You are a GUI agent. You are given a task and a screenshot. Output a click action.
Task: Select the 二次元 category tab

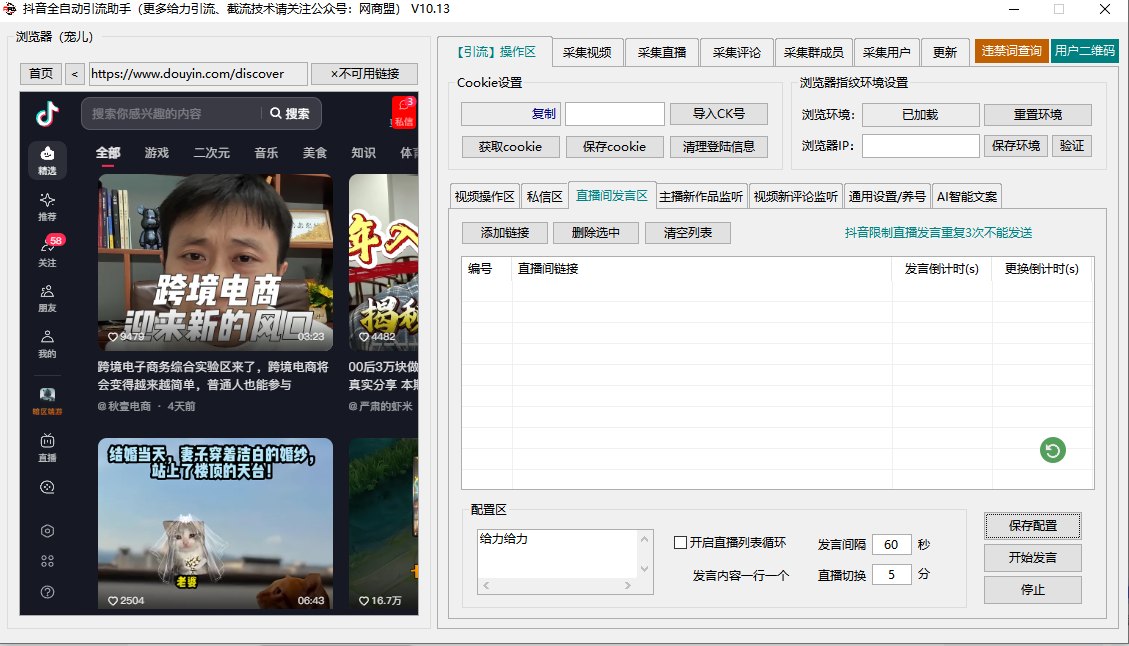212,153
